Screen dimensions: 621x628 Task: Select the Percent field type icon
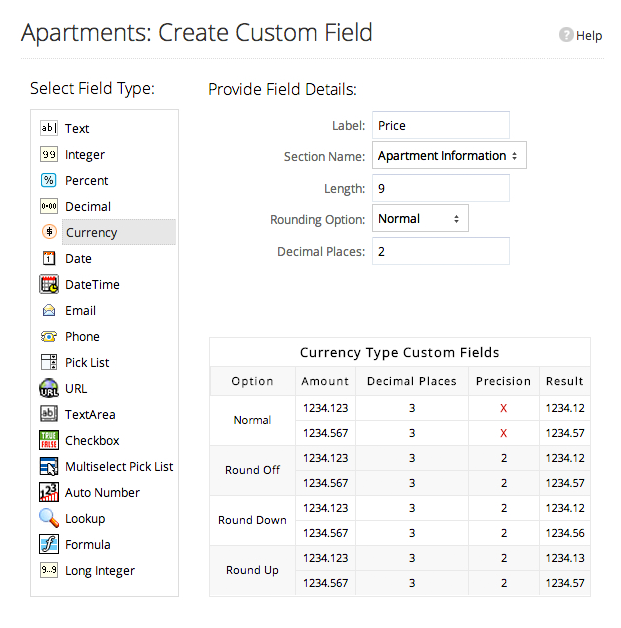[x=48, y=180]
